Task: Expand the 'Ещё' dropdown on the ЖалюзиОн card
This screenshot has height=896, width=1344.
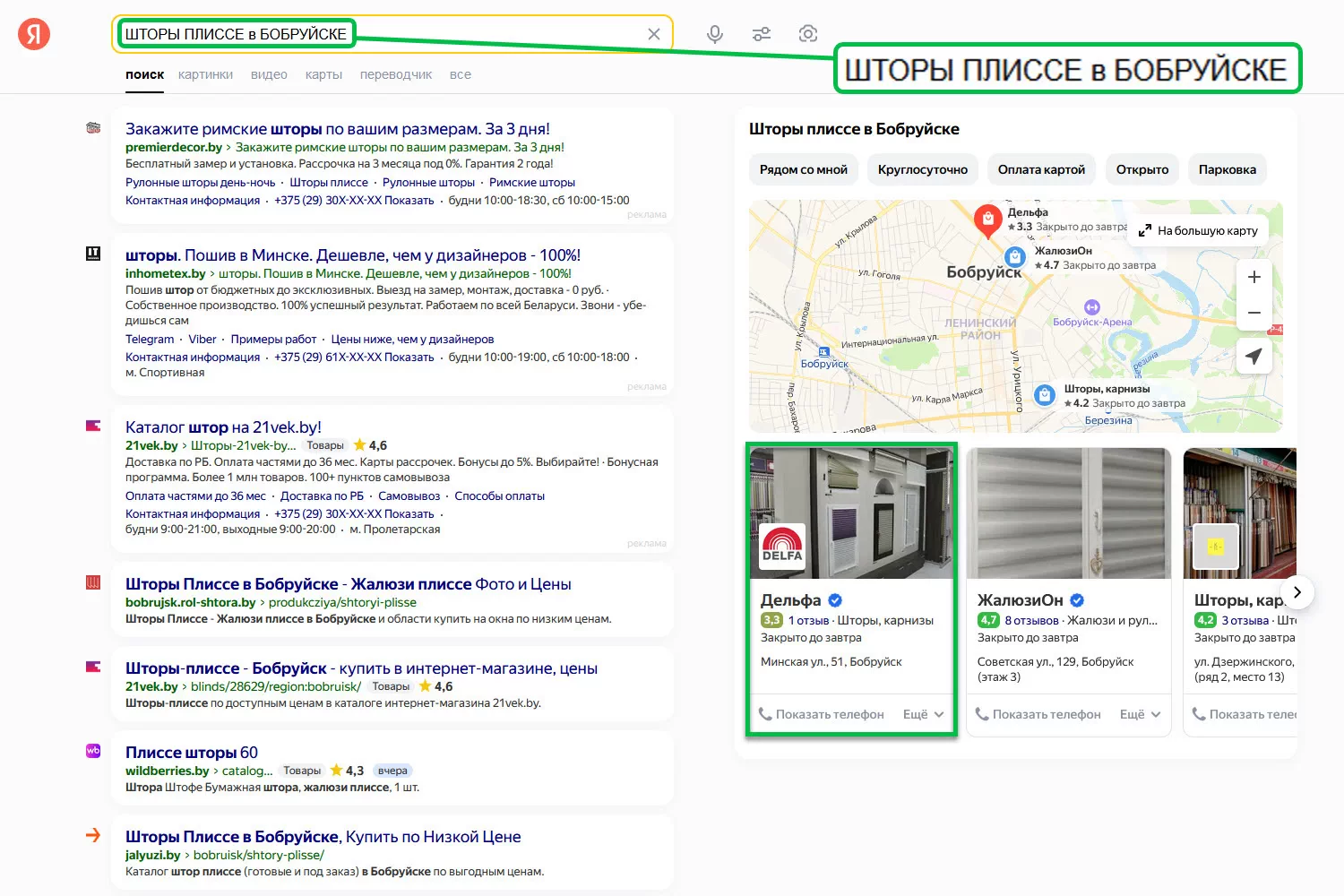Action: click(x=1141, y=714)
